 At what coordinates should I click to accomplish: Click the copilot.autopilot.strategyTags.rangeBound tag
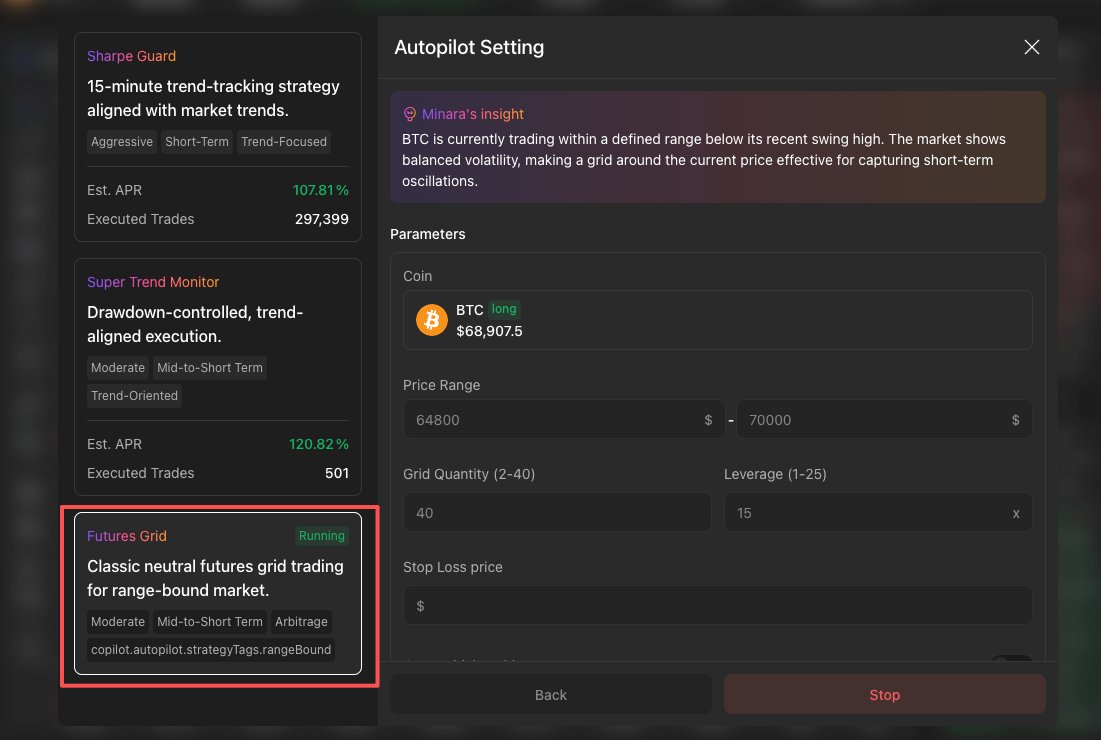pos(211,650)
